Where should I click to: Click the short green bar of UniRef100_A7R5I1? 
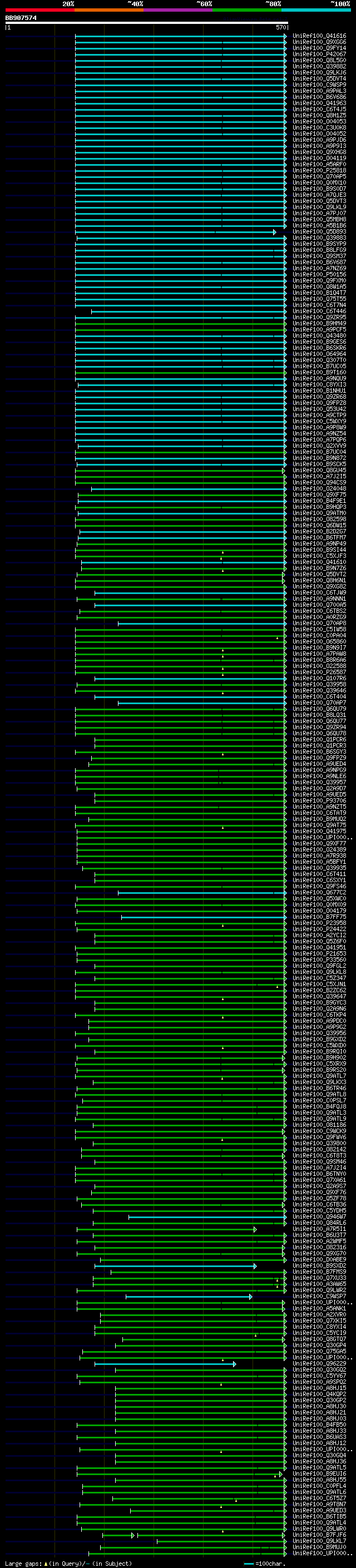(x=167, y=1230)
